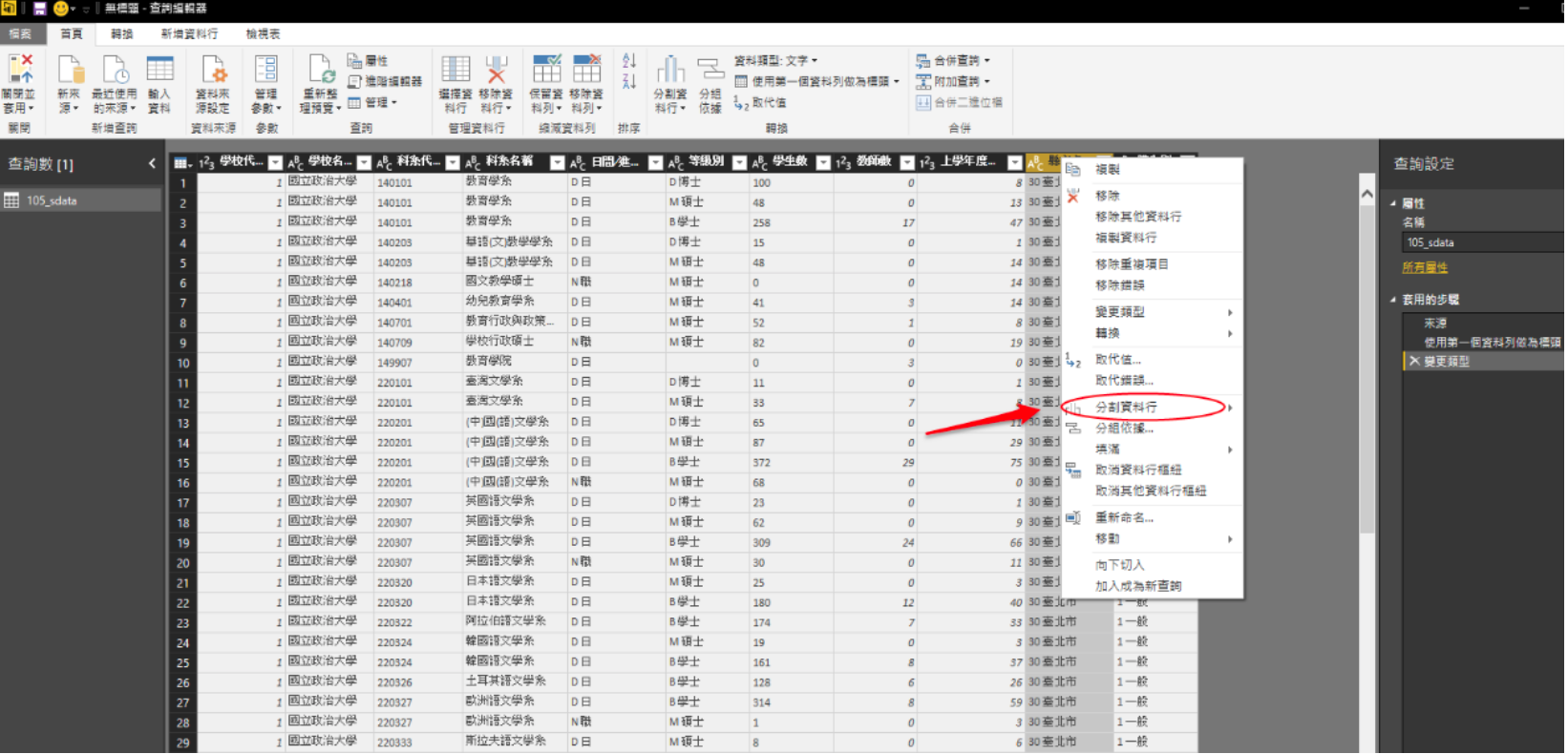Switch to the 轉換 (Transform) tab

click(x=121, y=33)
